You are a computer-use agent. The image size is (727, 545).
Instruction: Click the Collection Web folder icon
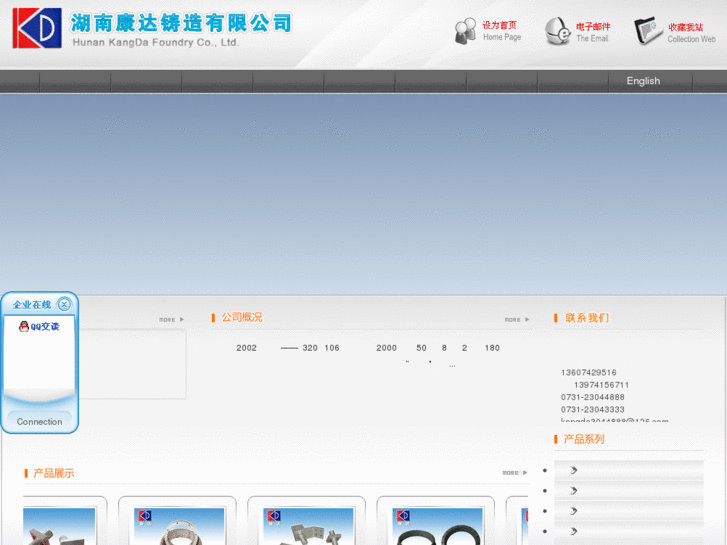(648, 31)
